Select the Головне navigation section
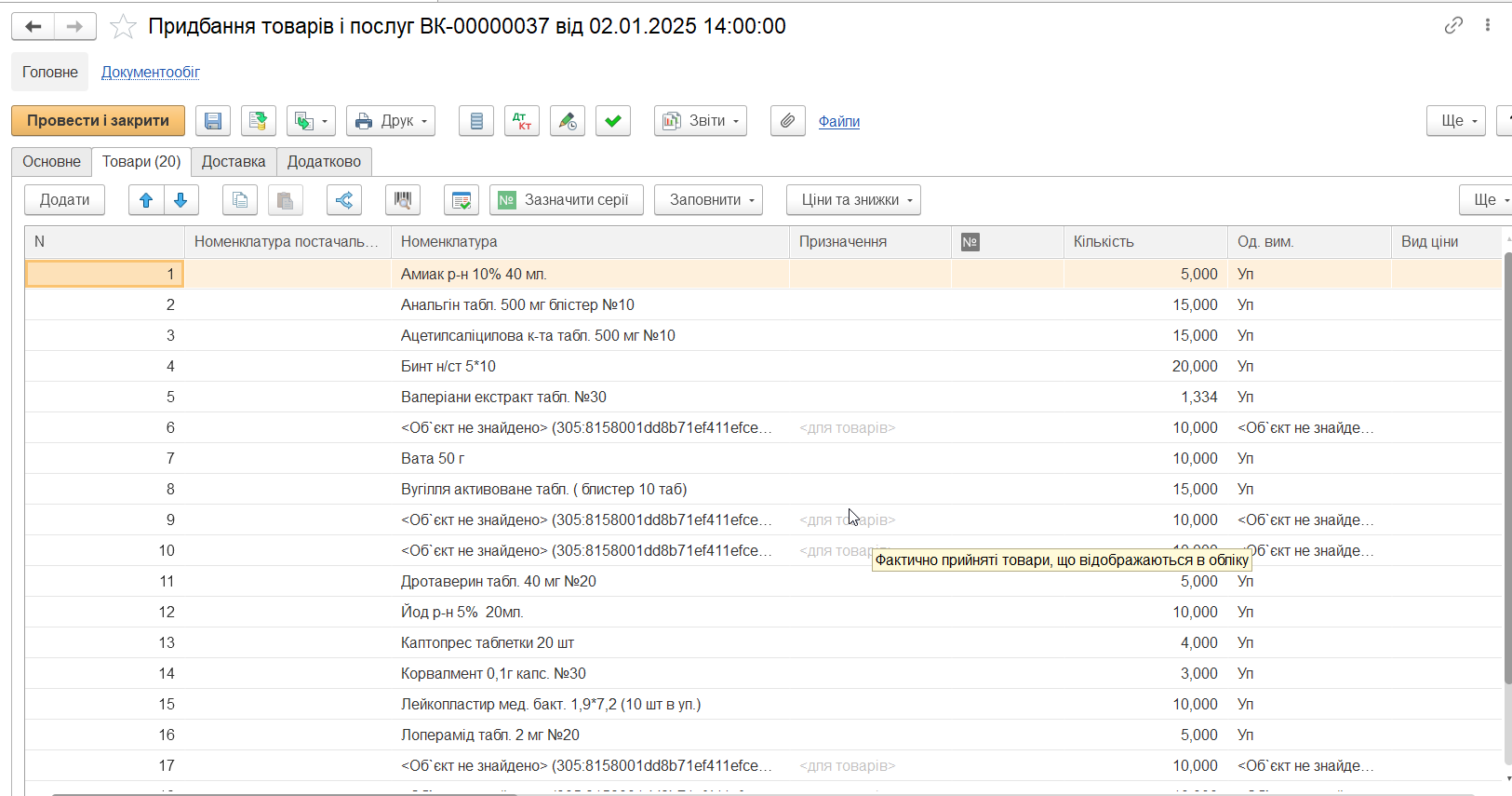 (x=50, y=72)
